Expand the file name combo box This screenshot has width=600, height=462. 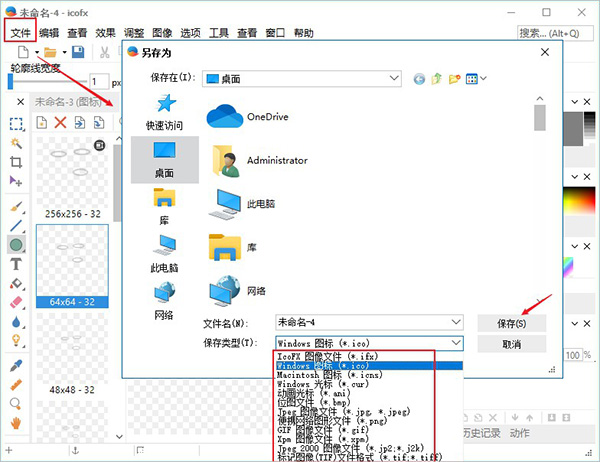pos(456,323)
